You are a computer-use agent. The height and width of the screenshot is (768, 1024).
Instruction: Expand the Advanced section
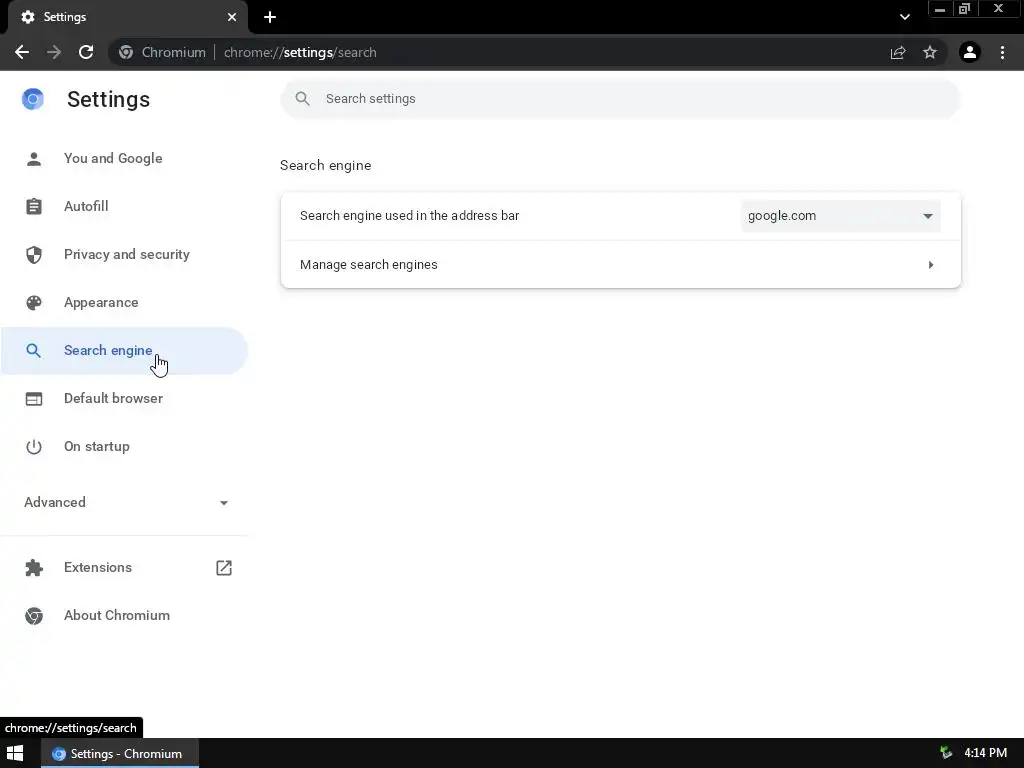[x=124, y=502]
